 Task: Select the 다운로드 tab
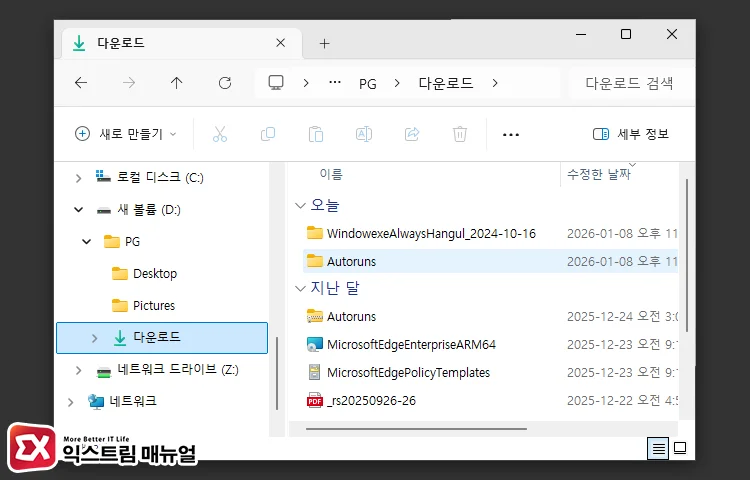(182, 44)
